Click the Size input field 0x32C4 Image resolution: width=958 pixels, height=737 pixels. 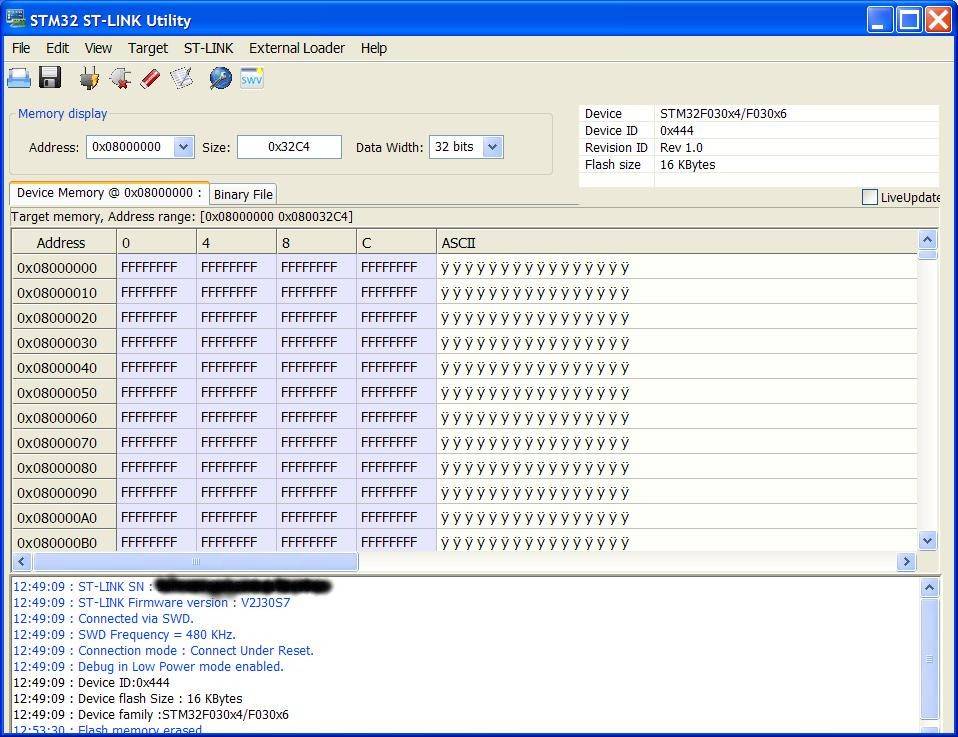coord(289,147)
